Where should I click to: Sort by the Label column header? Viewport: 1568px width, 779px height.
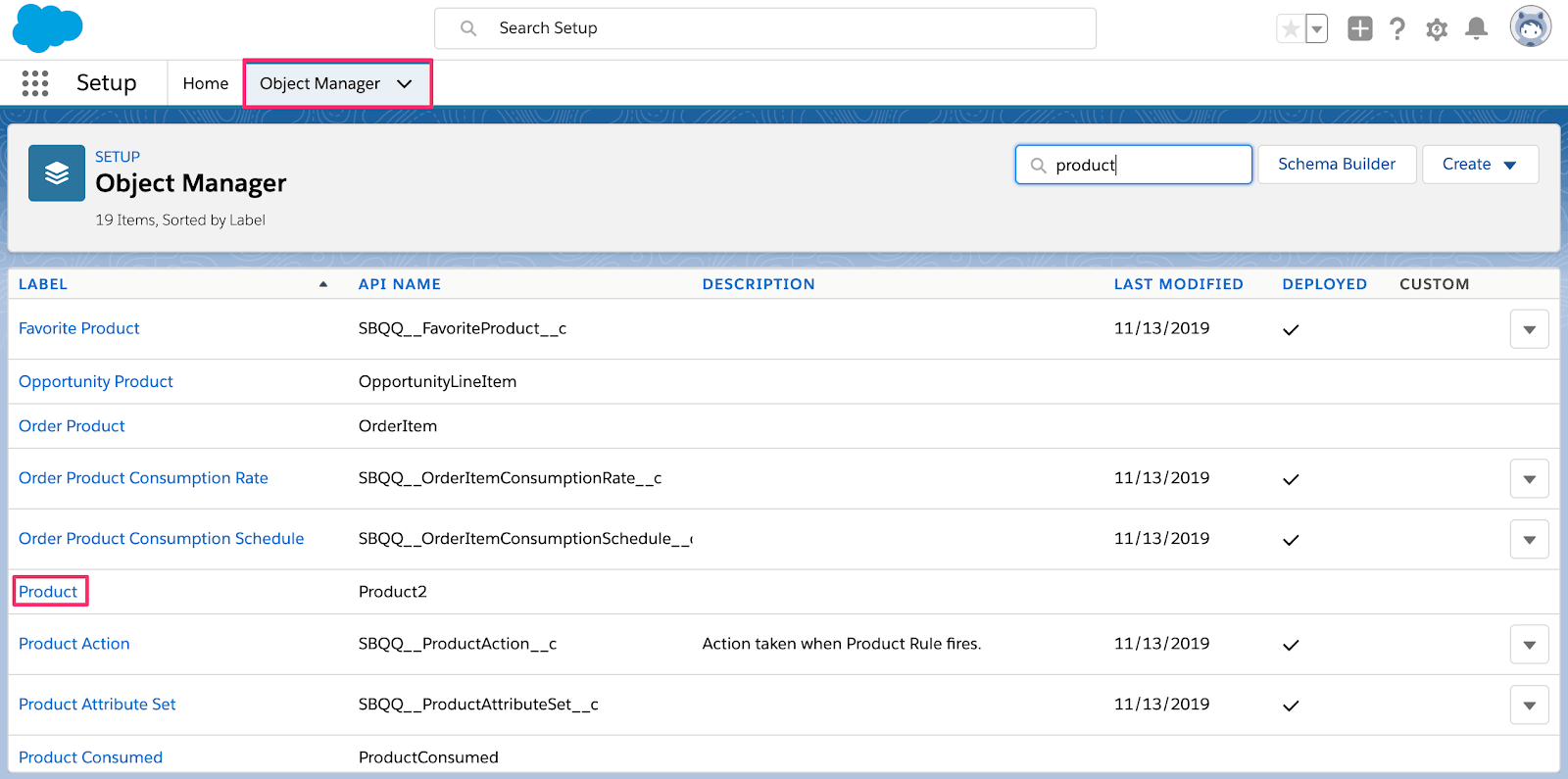point(43,284)
